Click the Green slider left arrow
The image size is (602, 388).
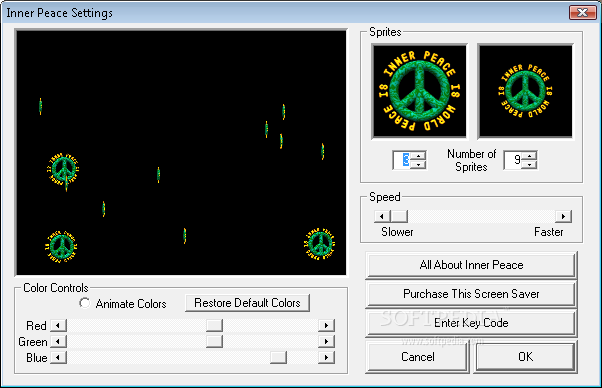click(58, 341)
